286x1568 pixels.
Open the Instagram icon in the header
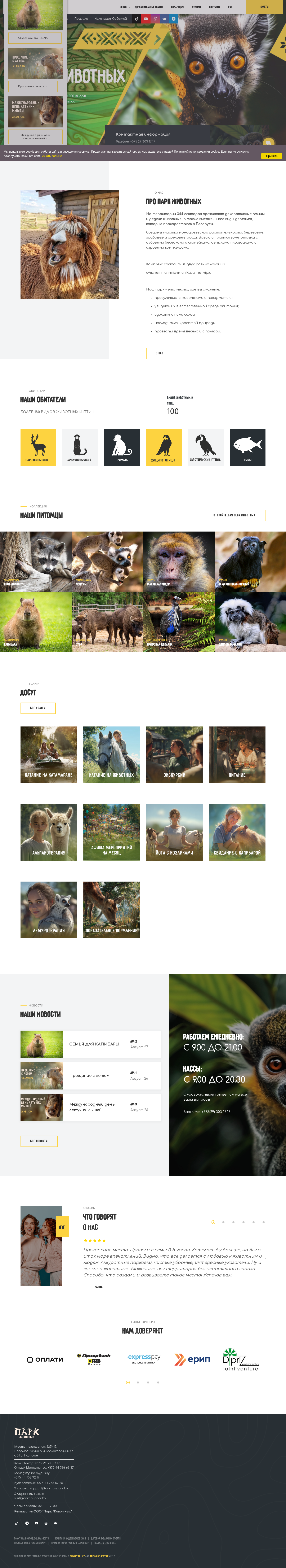click(155, 19)
